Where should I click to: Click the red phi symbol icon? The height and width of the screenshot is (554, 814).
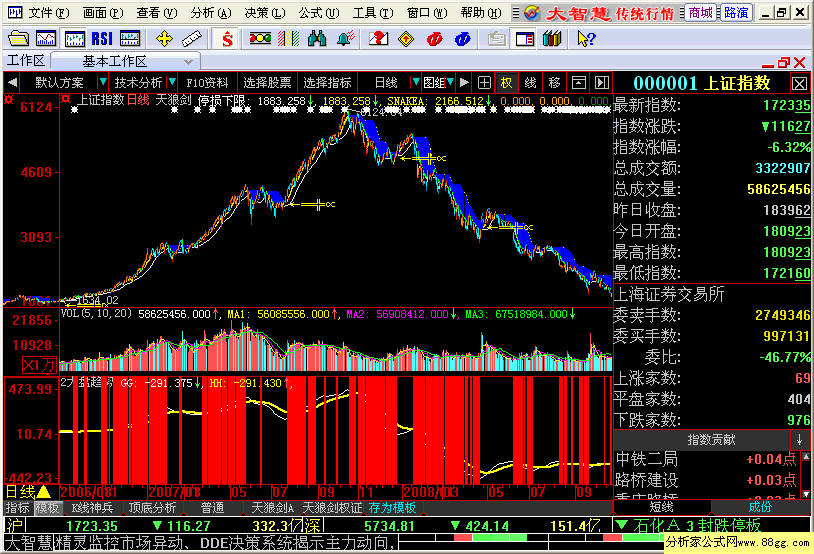[434, 38]
